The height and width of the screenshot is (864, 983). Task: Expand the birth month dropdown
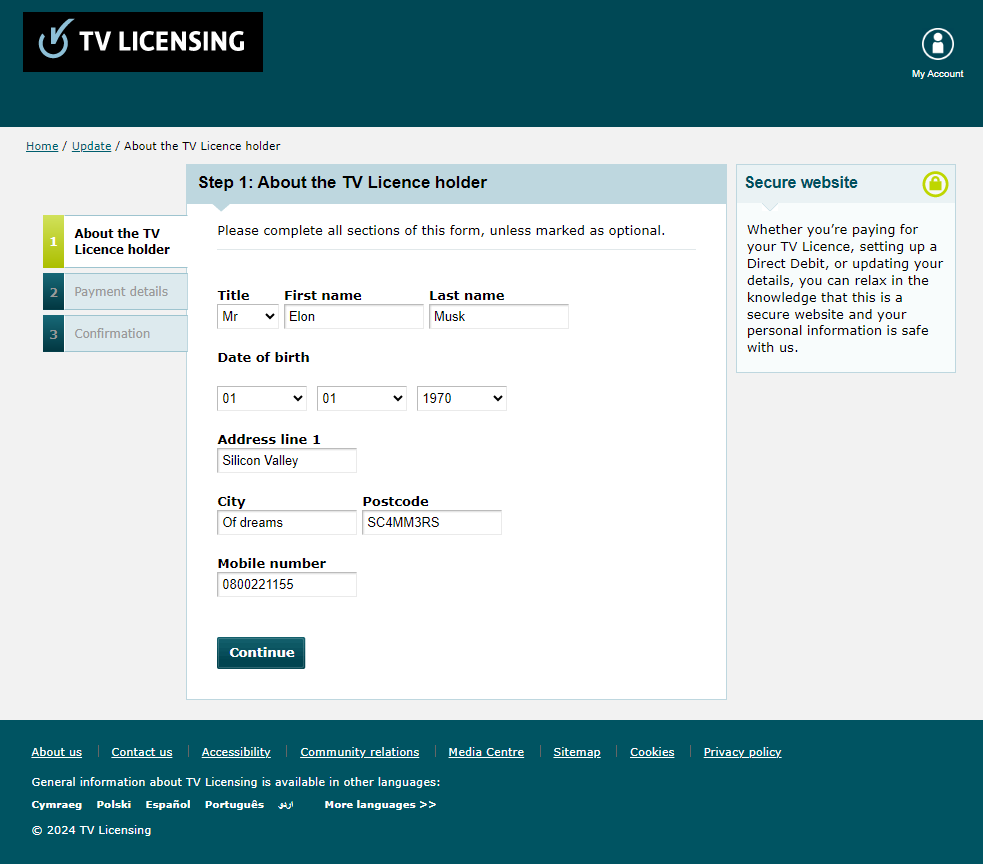point(362,399)
